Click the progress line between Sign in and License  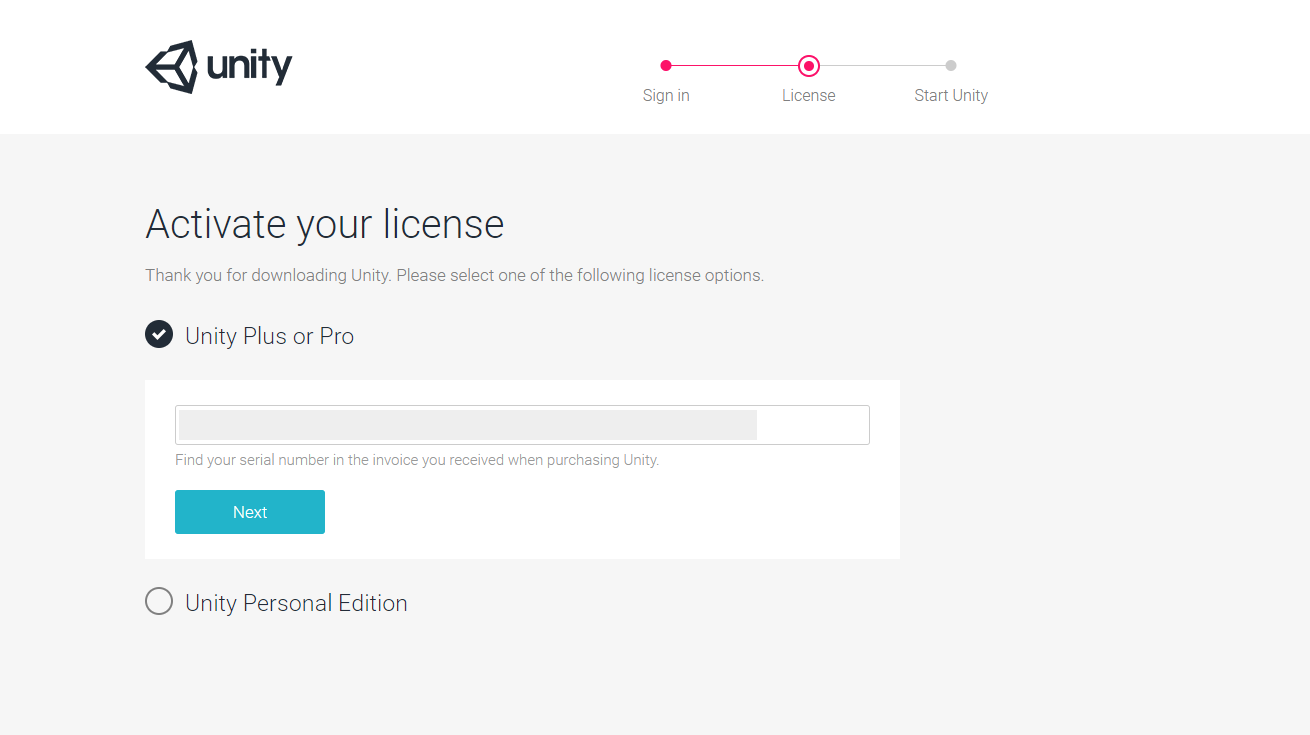click(x=735, y=66)
